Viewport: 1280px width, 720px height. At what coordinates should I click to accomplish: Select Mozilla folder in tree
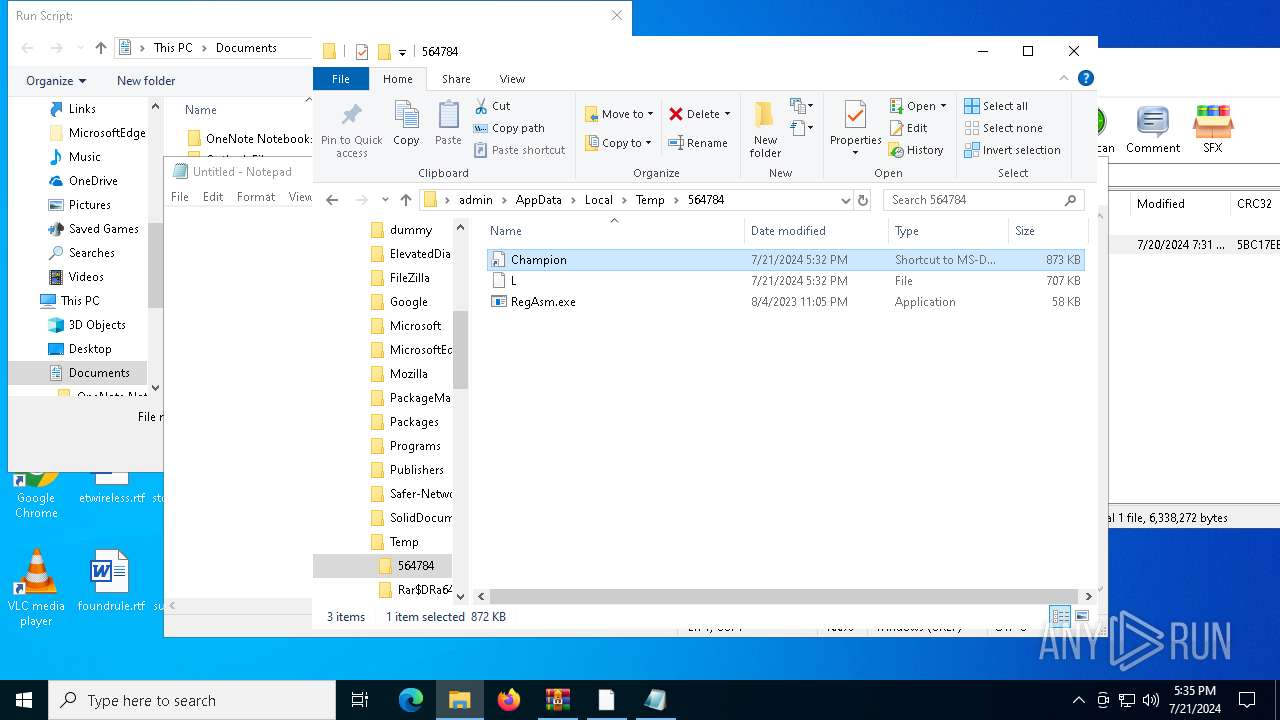[x=408, y=374]
